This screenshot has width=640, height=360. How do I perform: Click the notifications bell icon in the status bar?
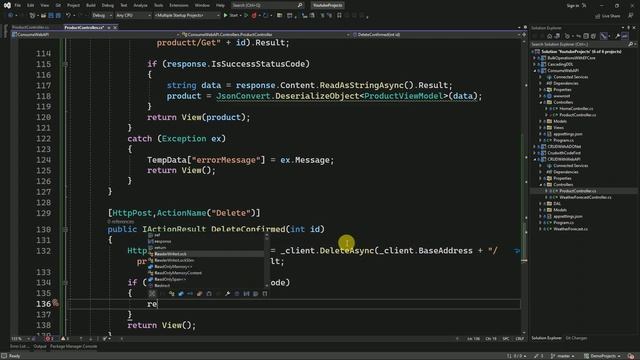click(631, 356)
